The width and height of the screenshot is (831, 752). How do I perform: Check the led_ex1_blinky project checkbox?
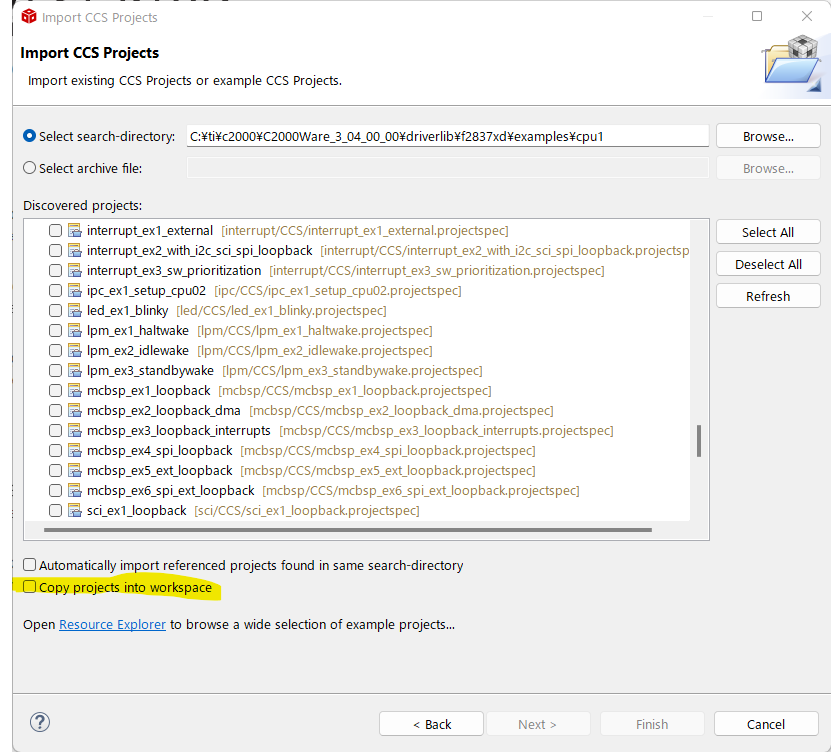[55, 311]
